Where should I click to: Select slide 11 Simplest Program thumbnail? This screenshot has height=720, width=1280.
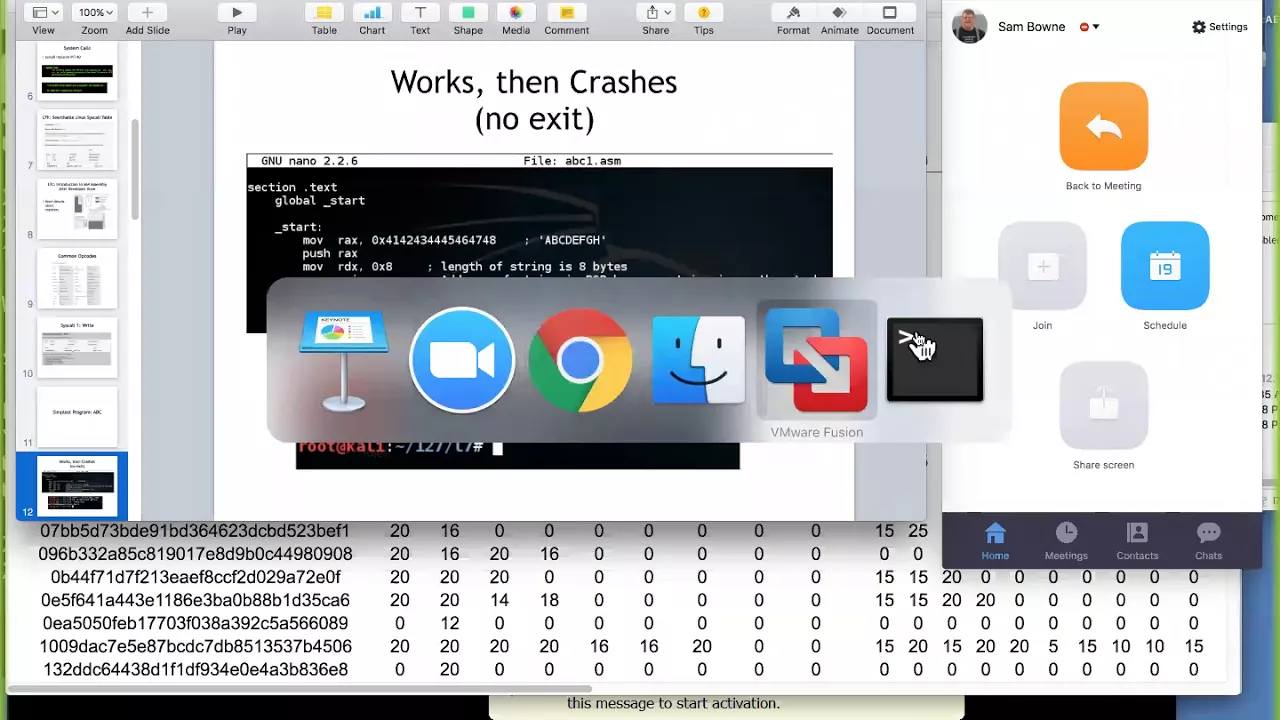[x=77, y=417]
